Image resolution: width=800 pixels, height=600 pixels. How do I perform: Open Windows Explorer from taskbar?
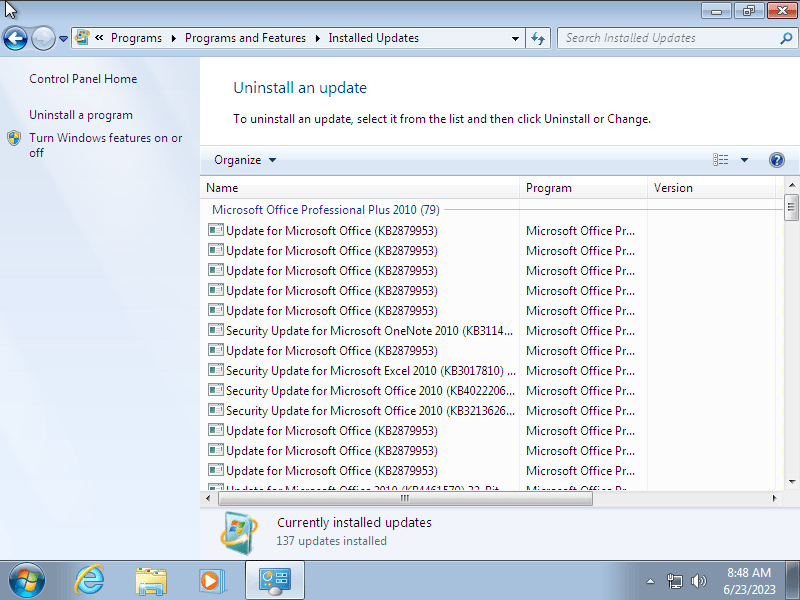(x=151, y=581)
